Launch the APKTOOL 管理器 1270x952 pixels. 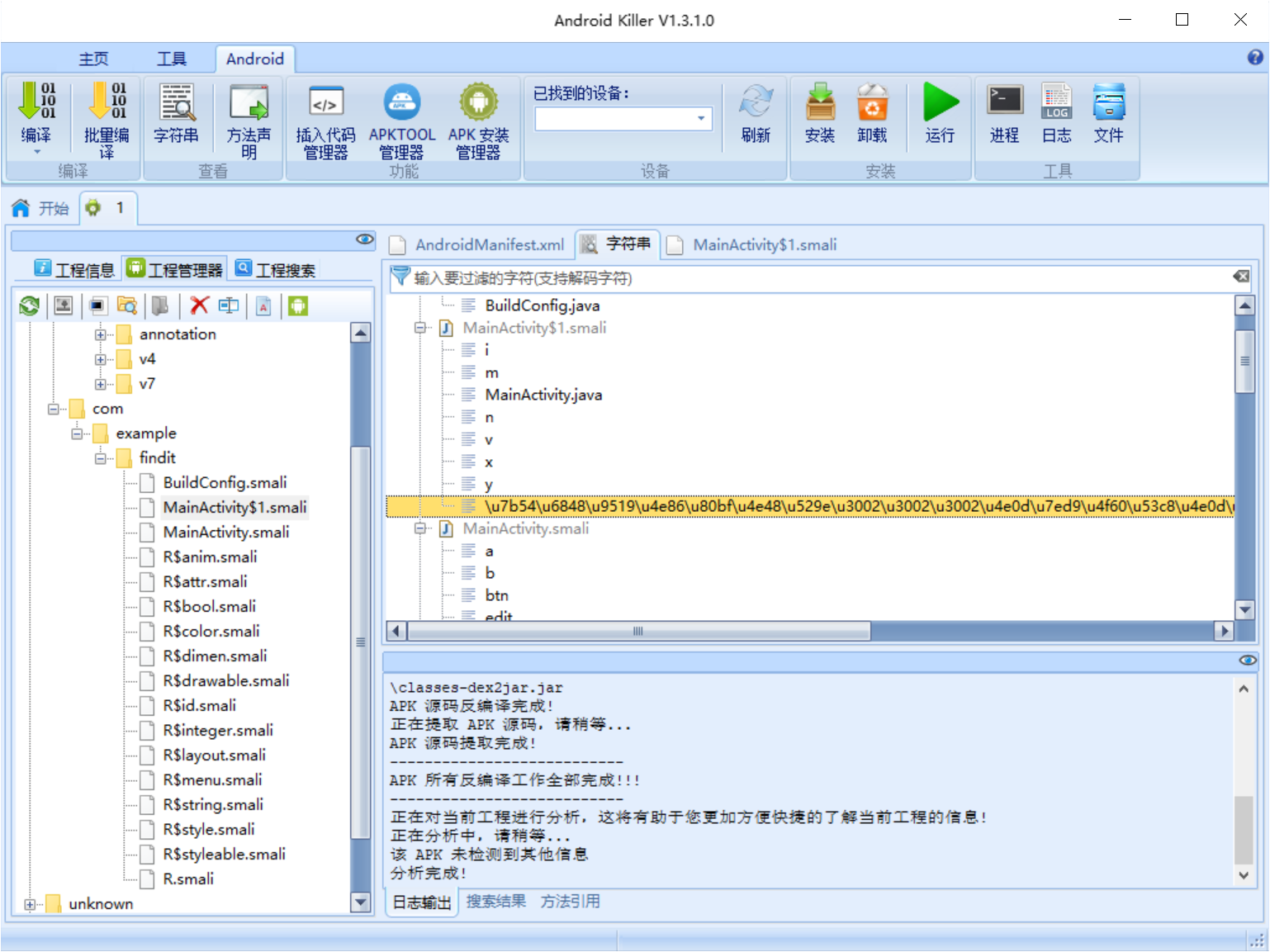(402, 121)
